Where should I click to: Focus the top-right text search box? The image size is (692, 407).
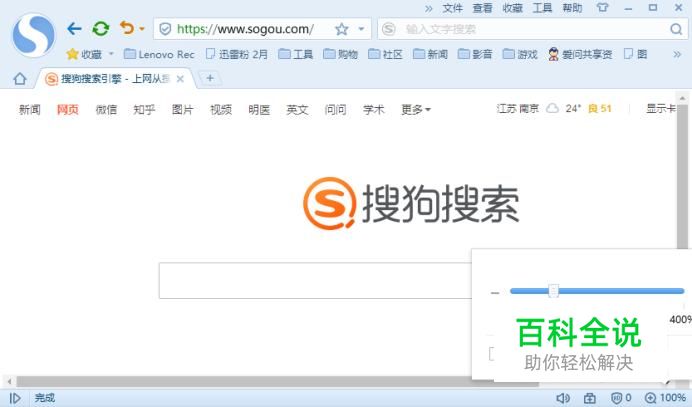tap(534, 29)
